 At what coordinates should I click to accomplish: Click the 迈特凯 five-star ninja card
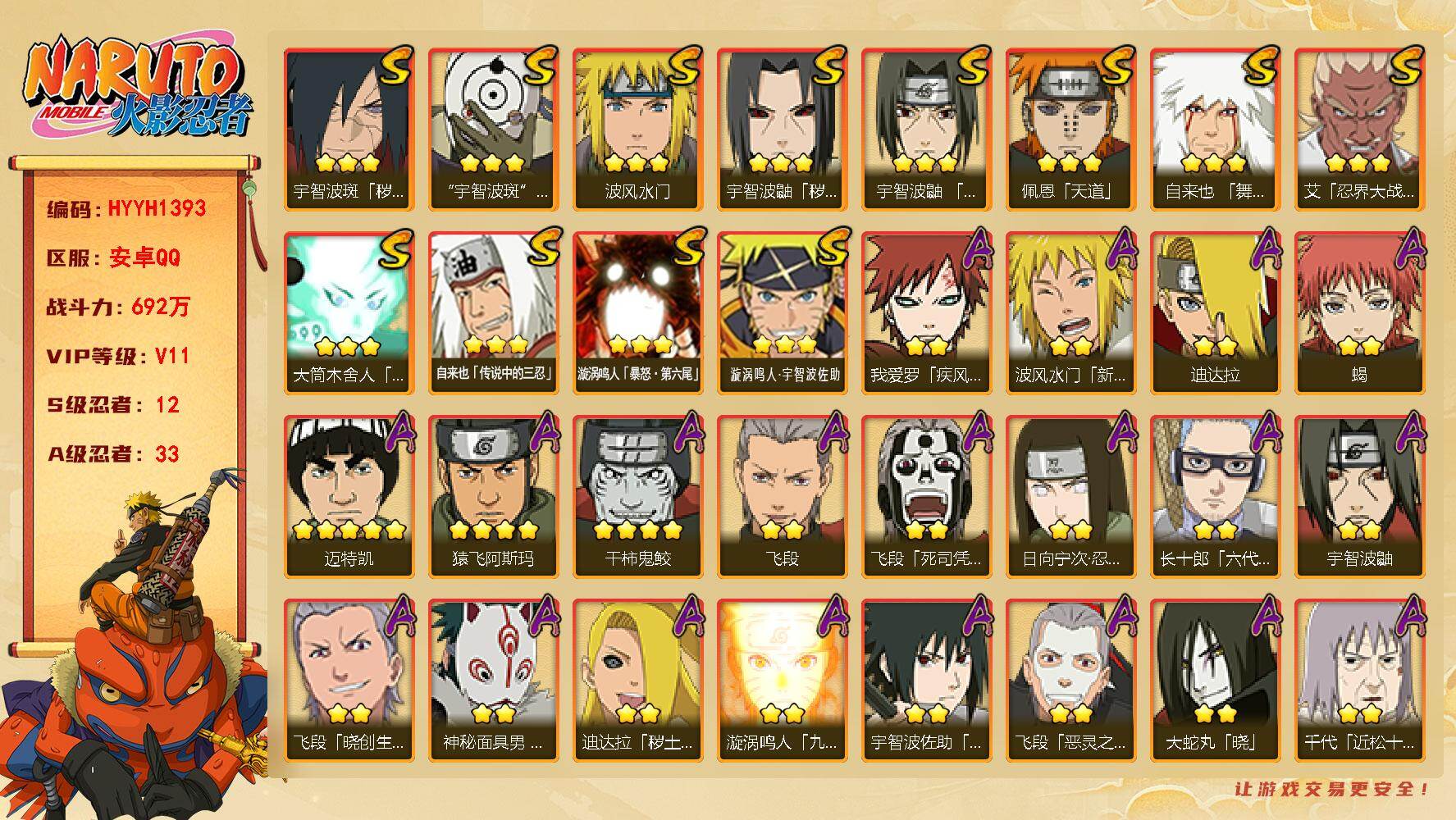349,496
